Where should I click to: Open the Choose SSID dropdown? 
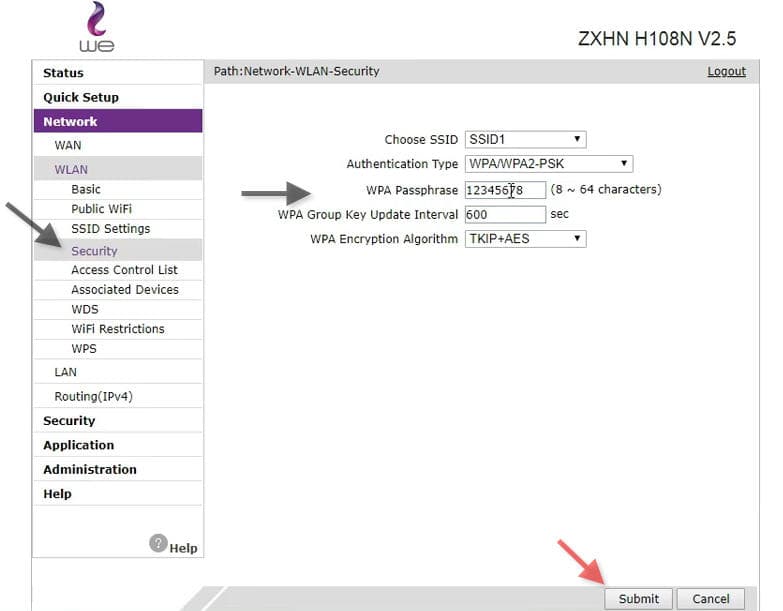pos(525,139)
